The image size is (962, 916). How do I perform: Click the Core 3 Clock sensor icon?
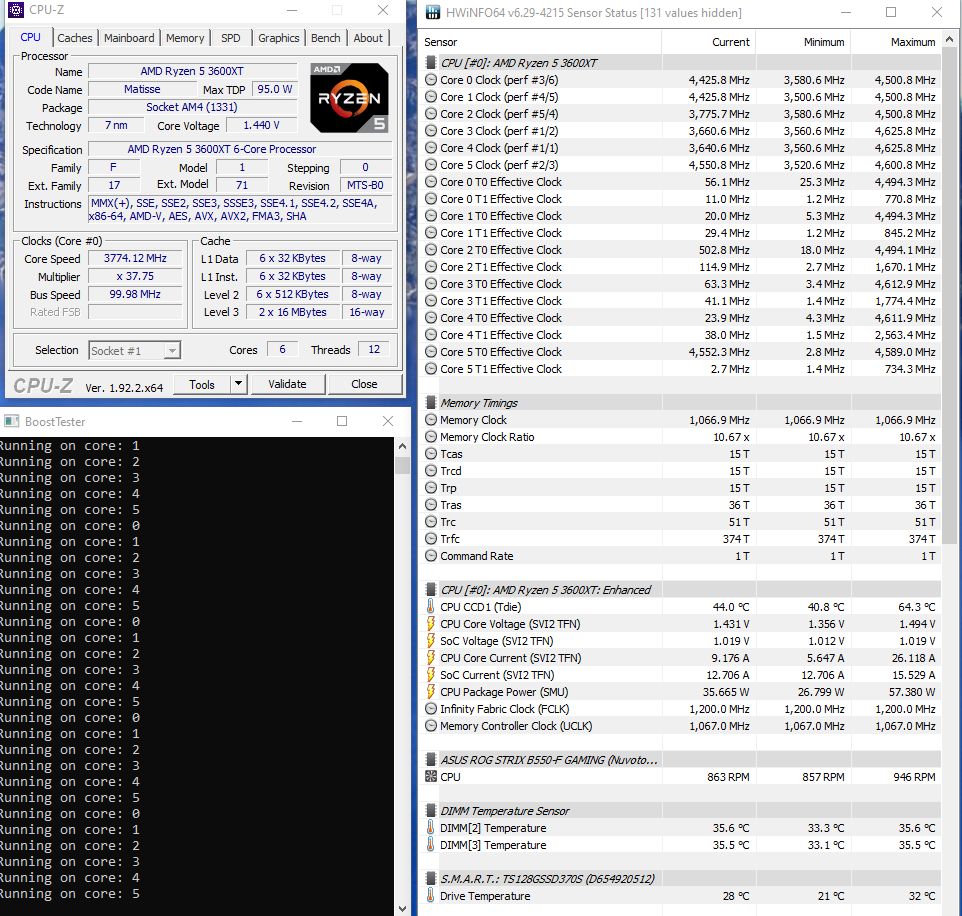[431, 131]
